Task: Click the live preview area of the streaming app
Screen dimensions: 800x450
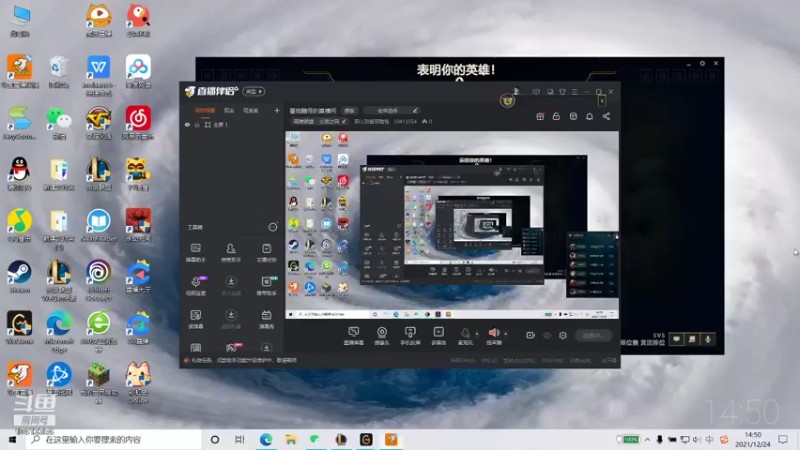Action: point(452,225)
